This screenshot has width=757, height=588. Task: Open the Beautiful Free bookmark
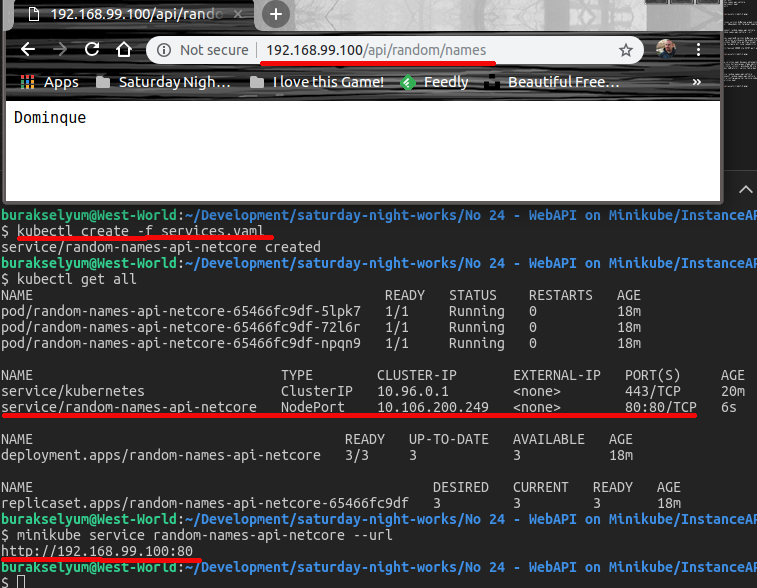552,82
